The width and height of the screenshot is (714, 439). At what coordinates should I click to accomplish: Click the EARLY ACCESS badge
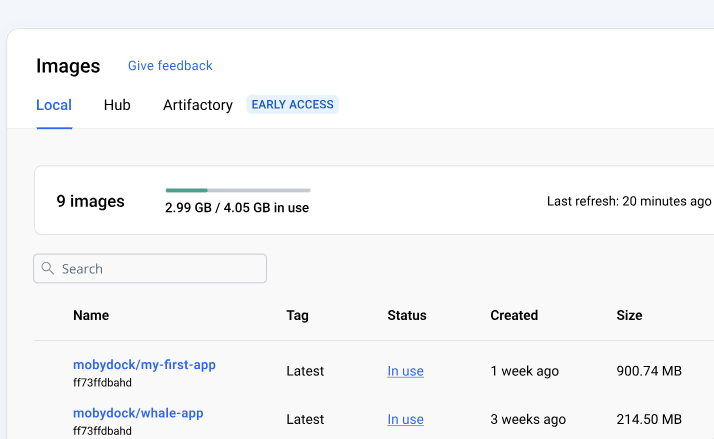point(292,104)
